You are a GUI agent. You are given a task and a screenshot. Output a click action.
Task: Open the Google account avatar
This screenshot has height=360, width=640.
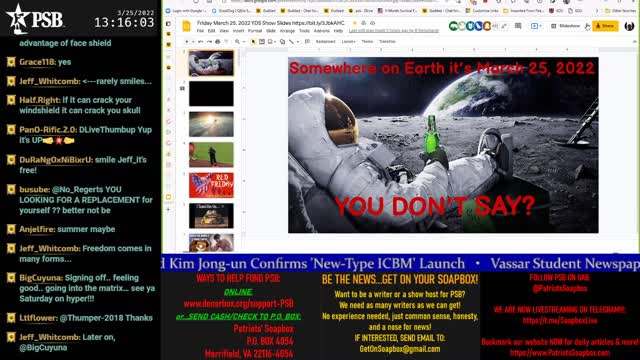[x=629, y=26]
